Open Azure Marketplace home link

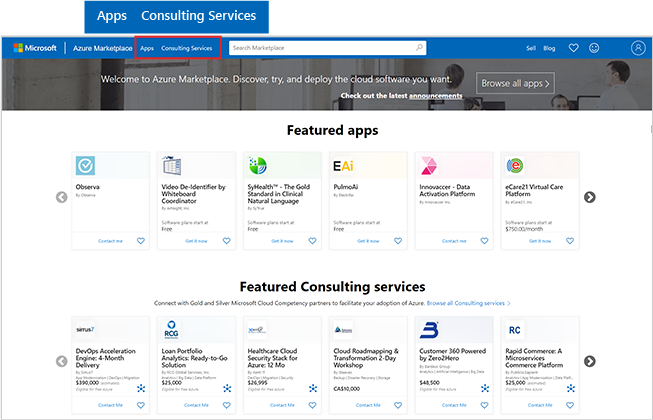[102, 48]
